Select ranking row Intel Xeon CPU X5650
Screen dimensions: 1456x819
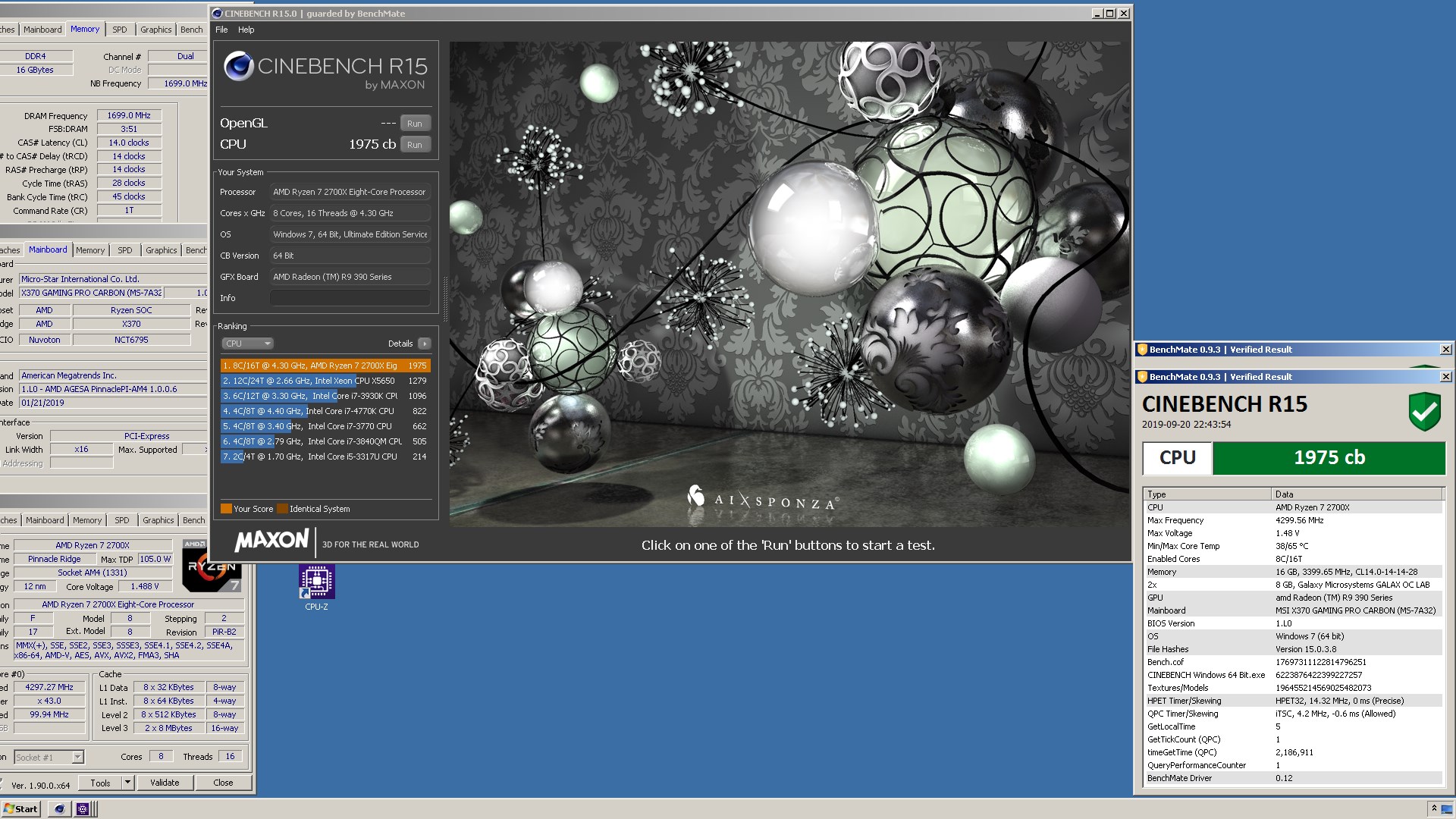click(x=325, y=381)
